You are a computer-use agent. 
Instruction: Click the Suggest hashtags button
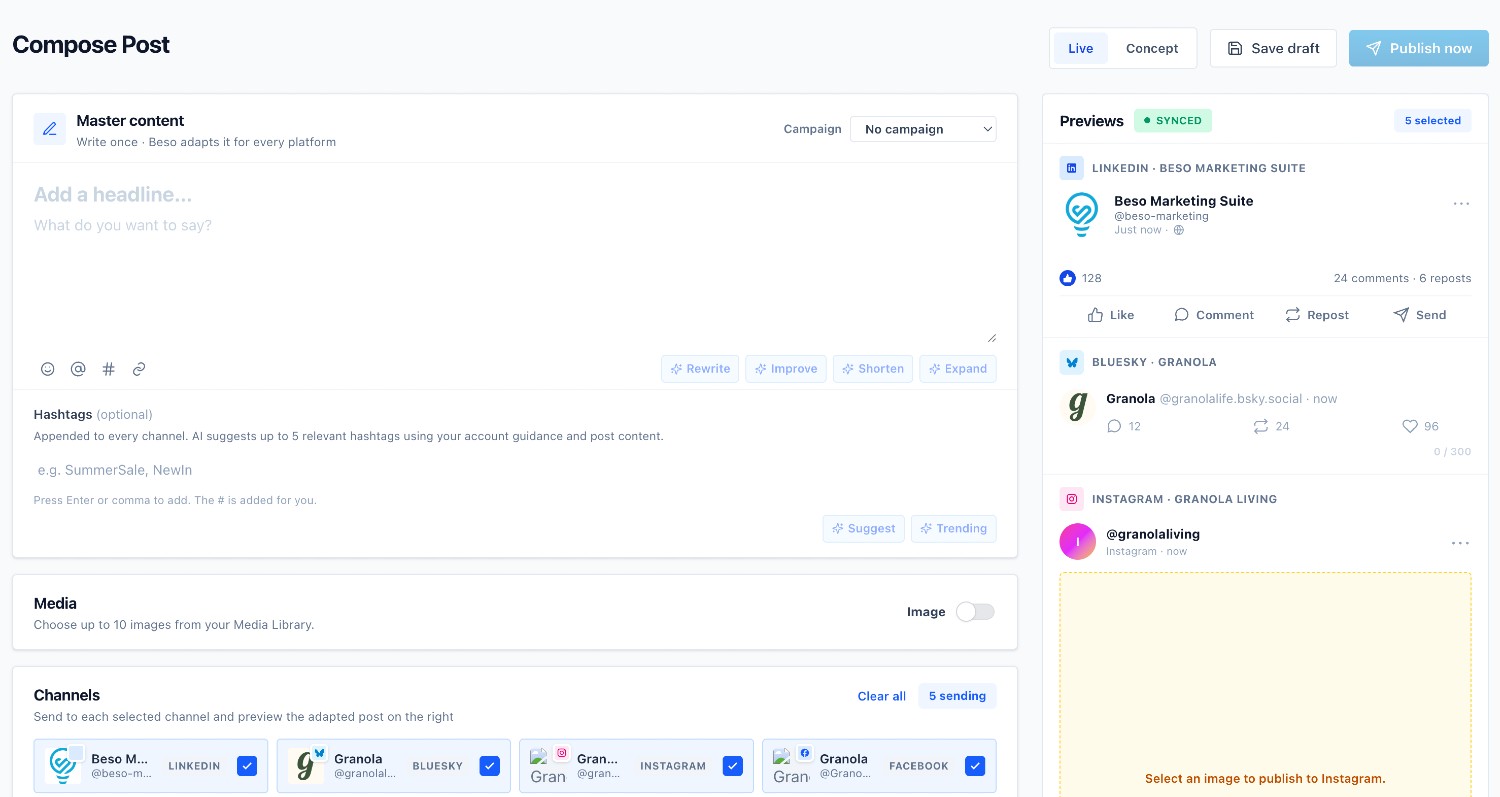pos(864,528)
